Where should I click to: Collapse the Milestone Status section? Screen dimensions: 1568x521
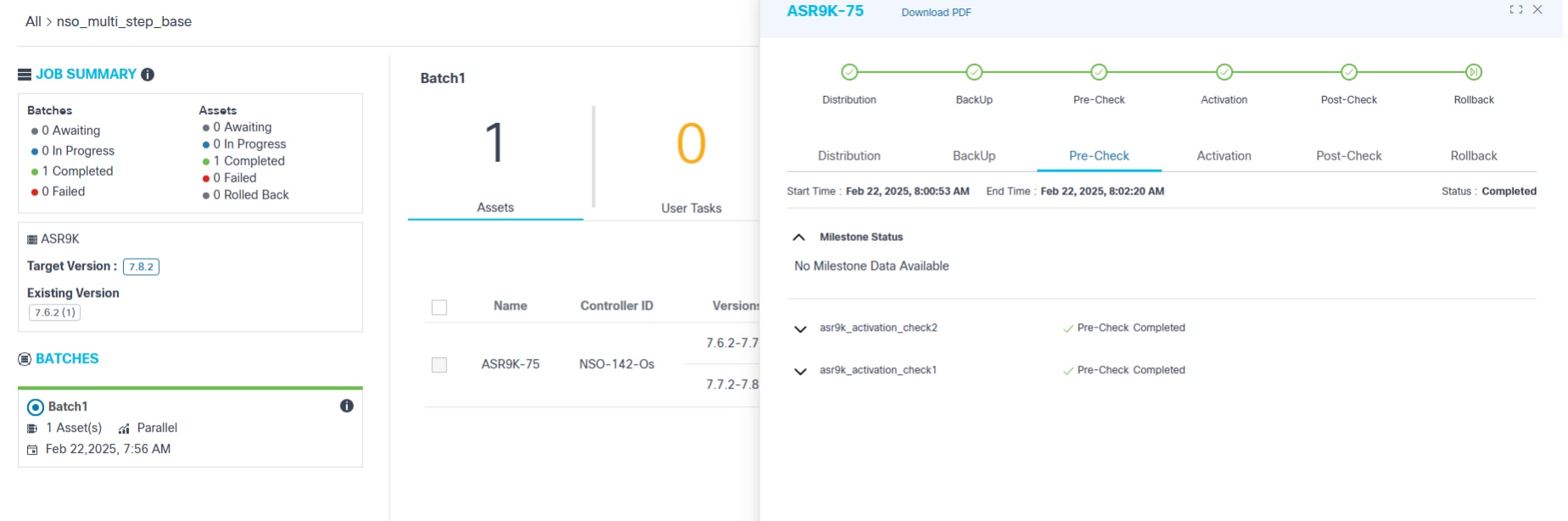(x=798, y=238)
